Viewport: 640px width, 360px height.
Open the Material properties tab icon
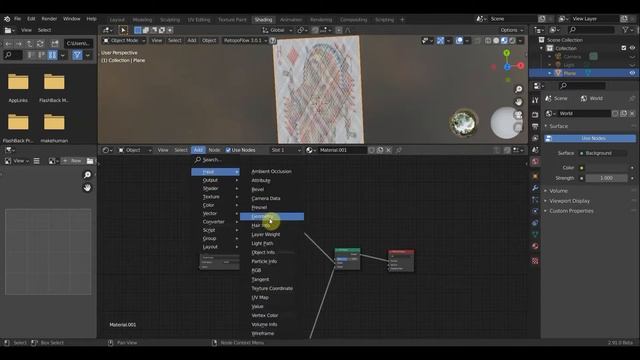coord(535,246)
